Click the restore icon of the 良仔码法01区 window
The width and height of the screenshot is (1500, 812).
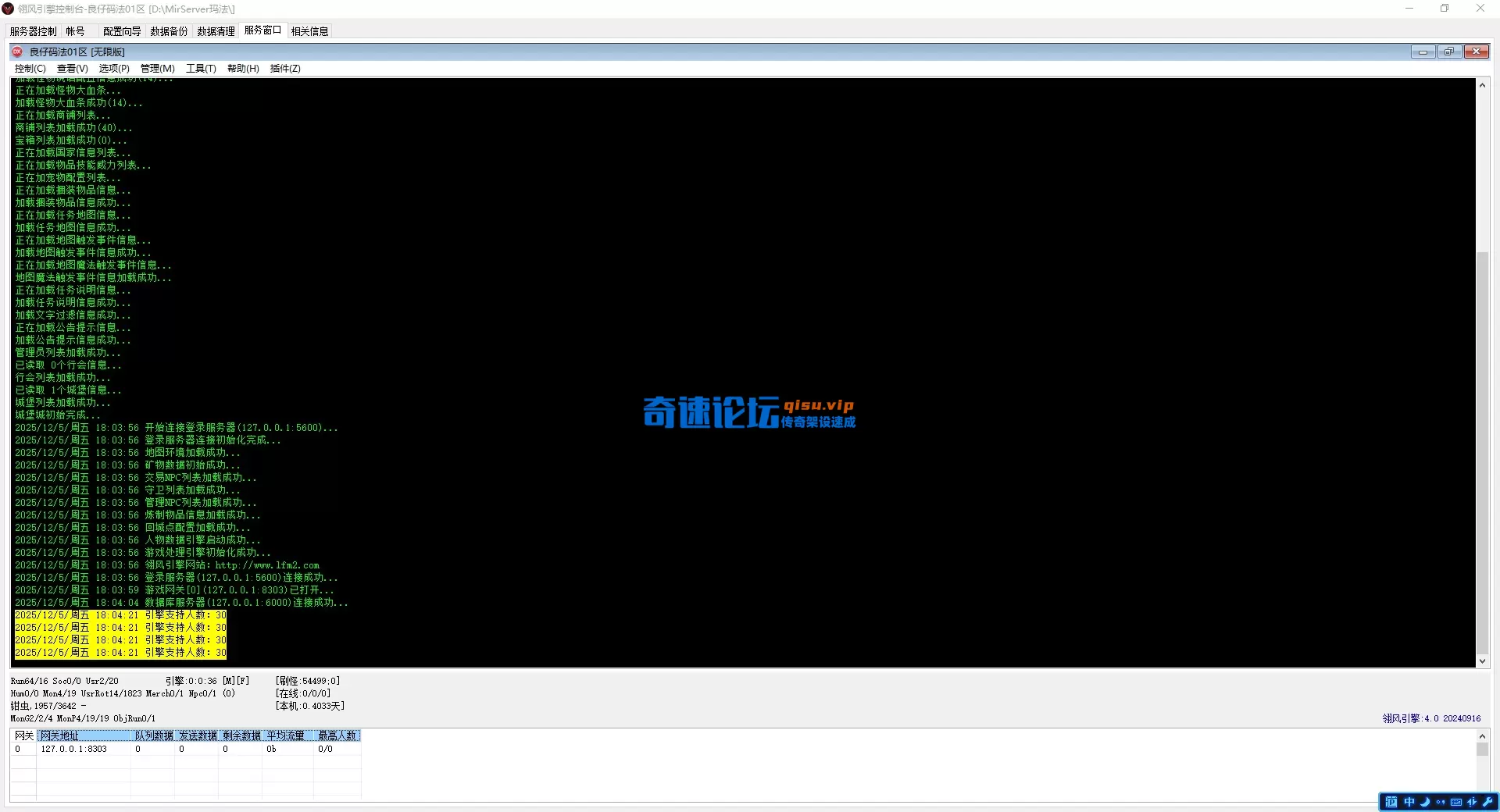(1450, 52)
